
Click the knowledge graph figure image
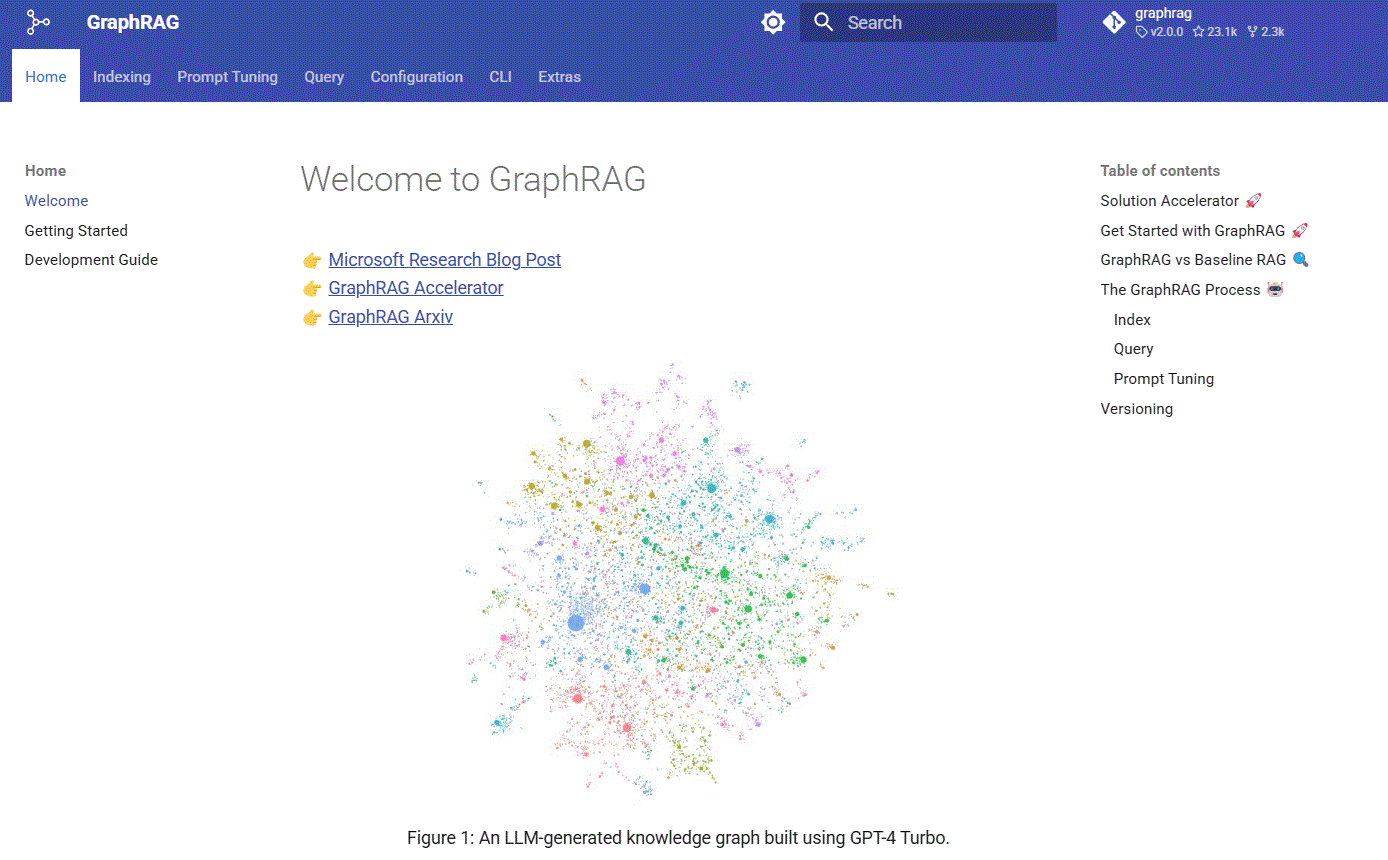pyautogui.click(x=678, y=585)
